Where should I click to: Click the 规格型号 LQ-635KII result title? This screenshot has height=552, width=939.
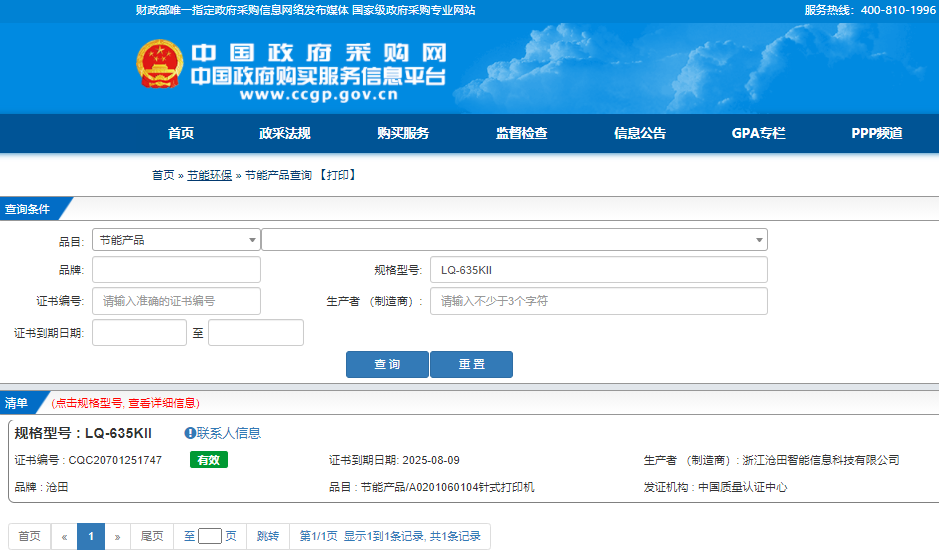83,433
